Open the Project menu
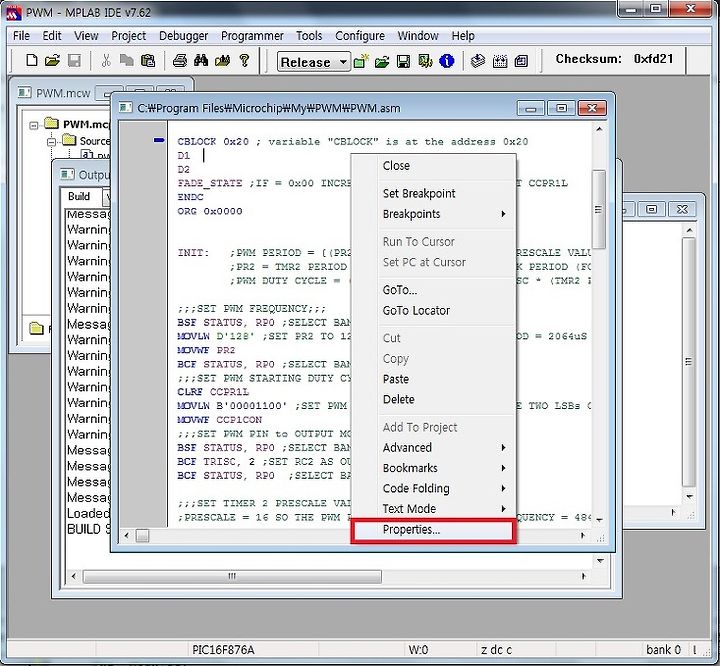 coord(129,36)
